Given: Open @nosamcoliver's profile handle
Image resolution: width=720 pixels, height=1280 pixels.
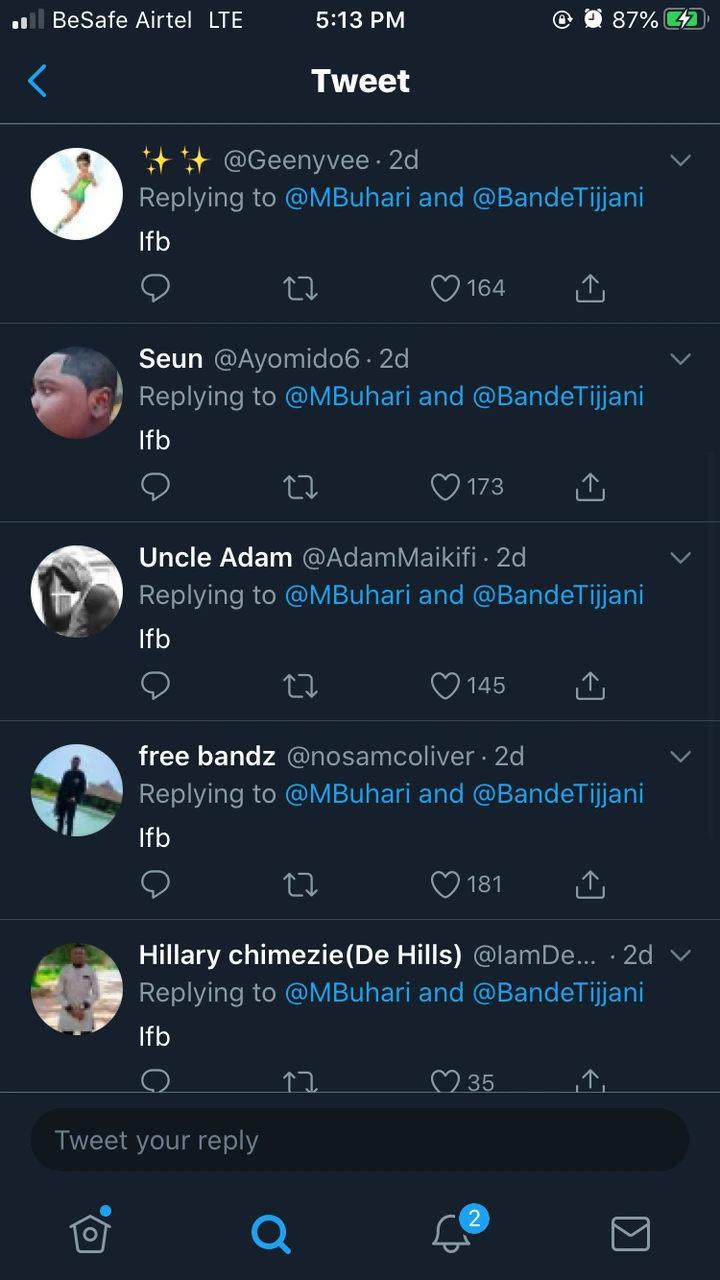Looking at the screenshot, I should 380,757.
